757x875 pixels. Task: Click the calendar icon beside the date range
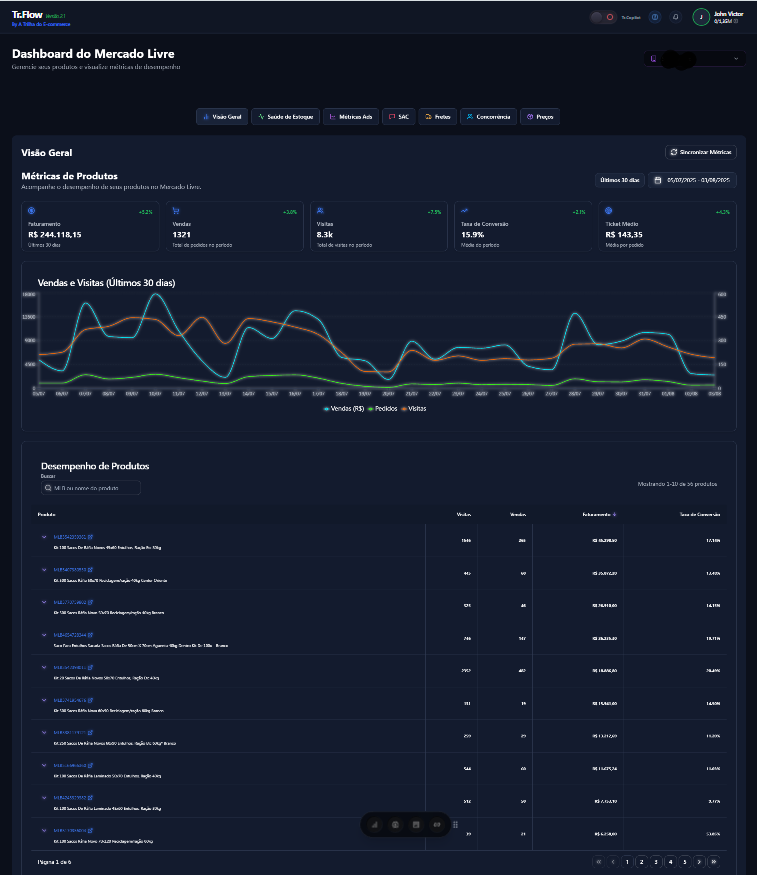(x=658, y=180)
